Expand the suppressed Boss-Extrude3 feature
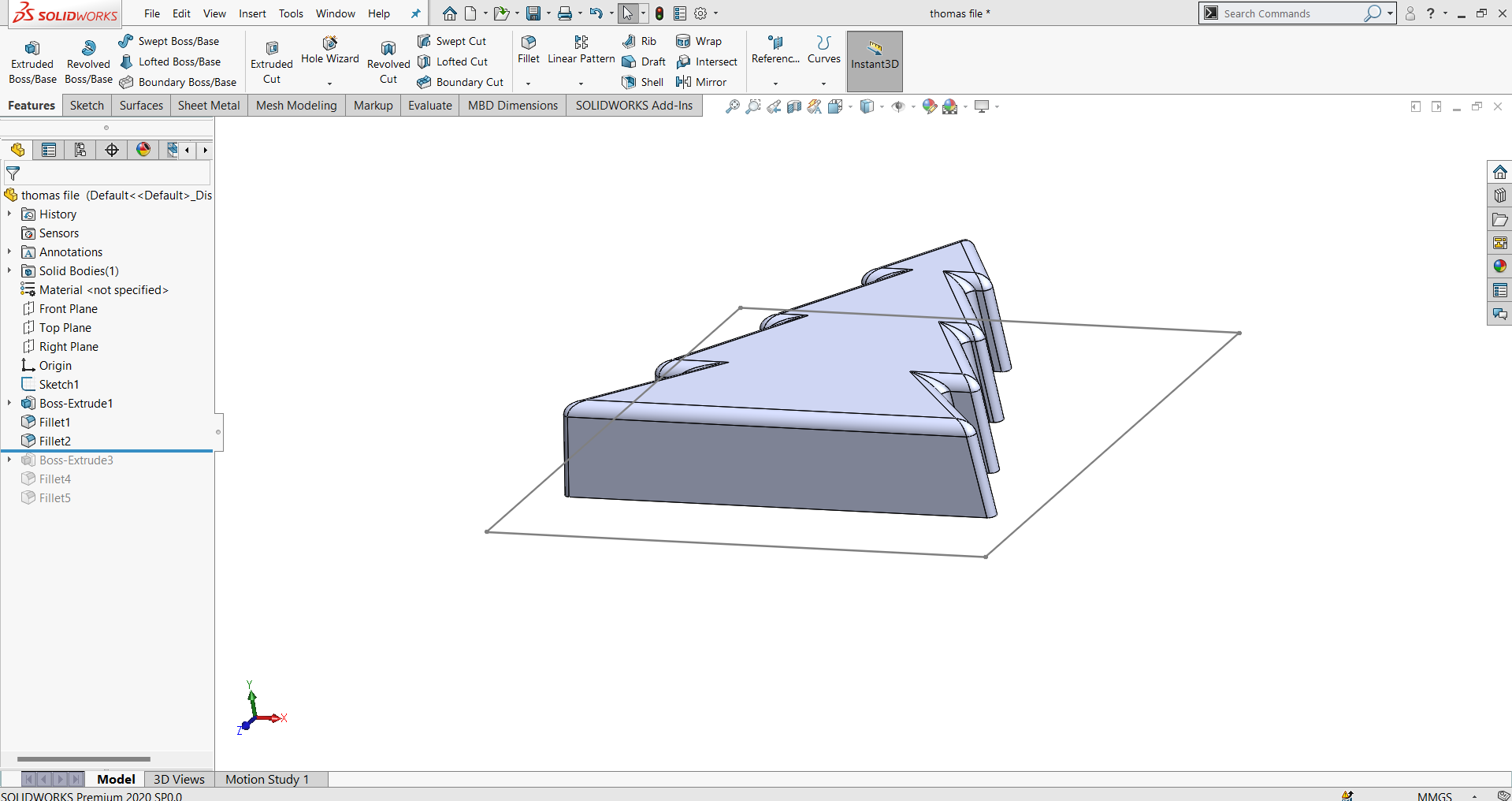The height and width of the screenshot is (801, 1512). [9, 460]
